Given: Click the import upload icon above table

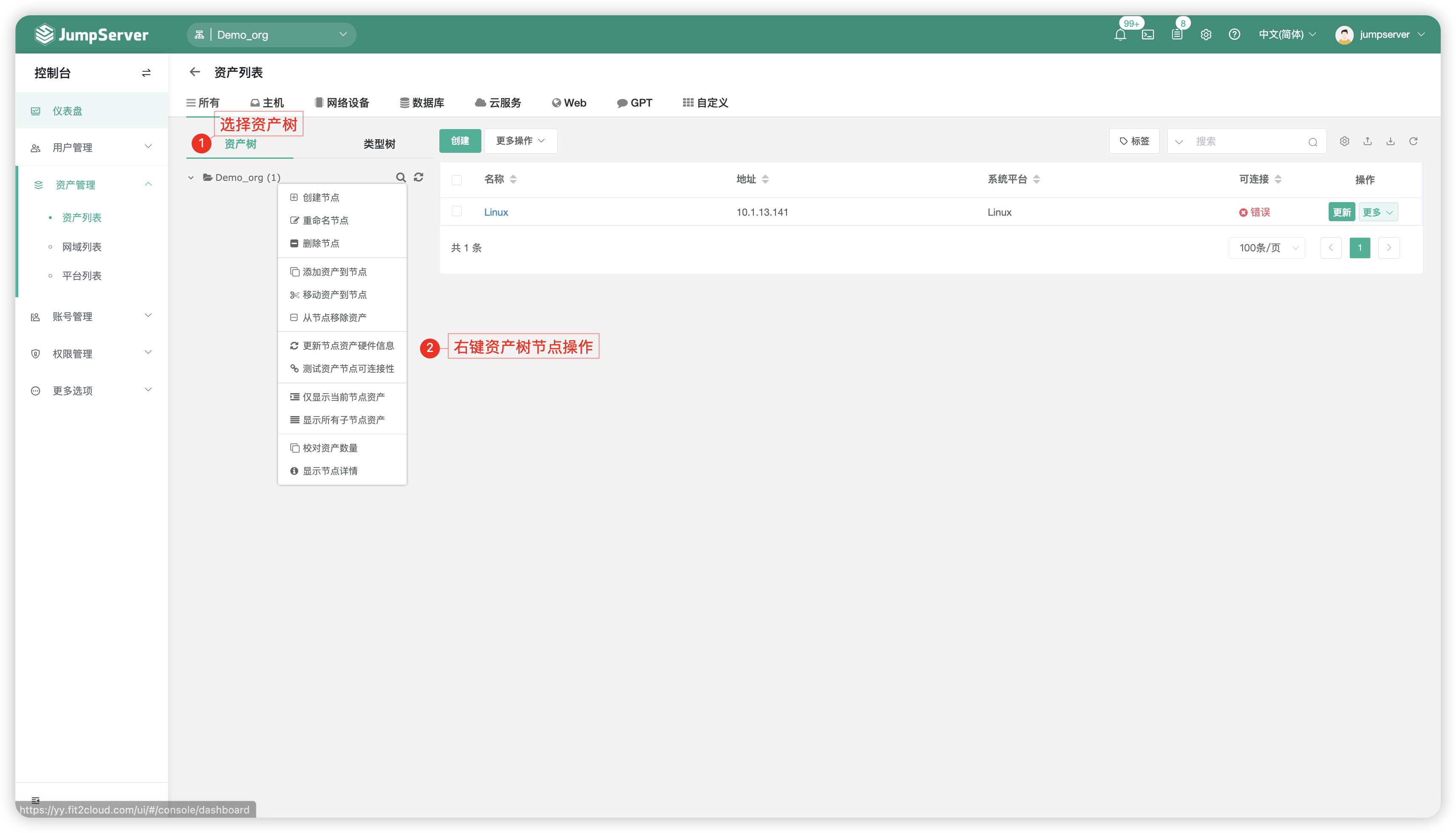Looking at the screenshot, I should (x=1367, y=141).
